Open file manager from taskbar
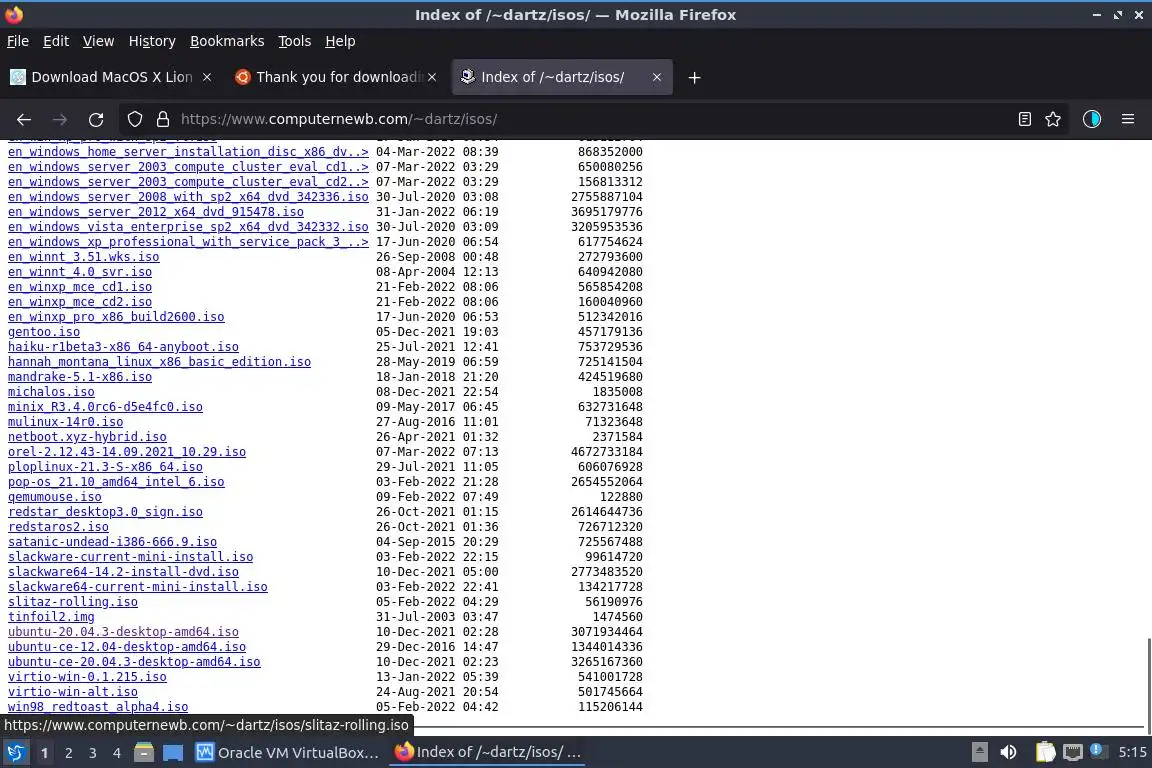This screenshot has width=1152, height=768. pyautogui.click(x=144, y=753)
